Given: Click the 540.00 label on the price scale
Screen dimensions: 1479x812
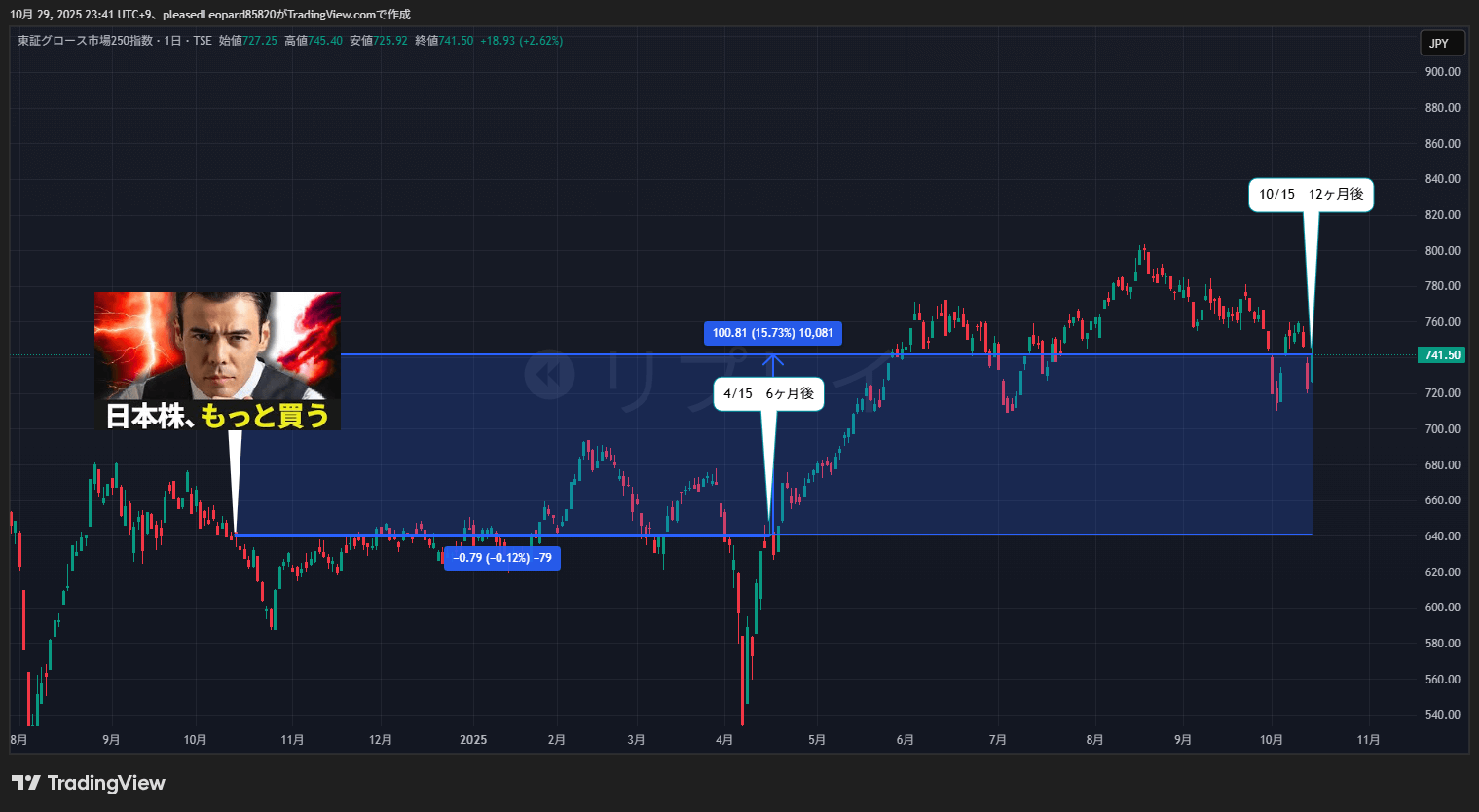Looking at the screenshot, I should [x=1442, y=715].
